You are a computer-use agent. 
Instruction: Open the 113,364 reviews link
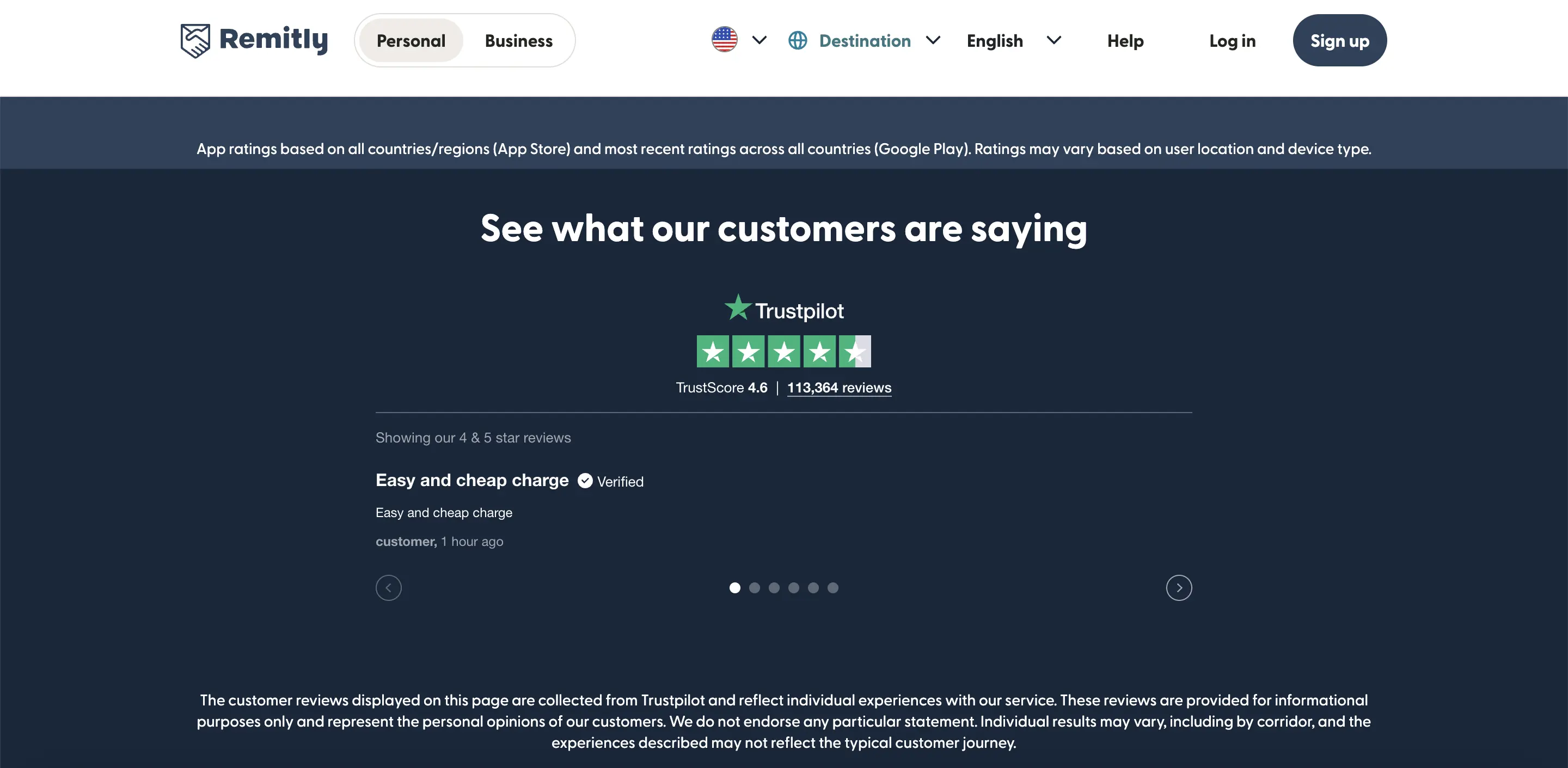coord(839,388)
